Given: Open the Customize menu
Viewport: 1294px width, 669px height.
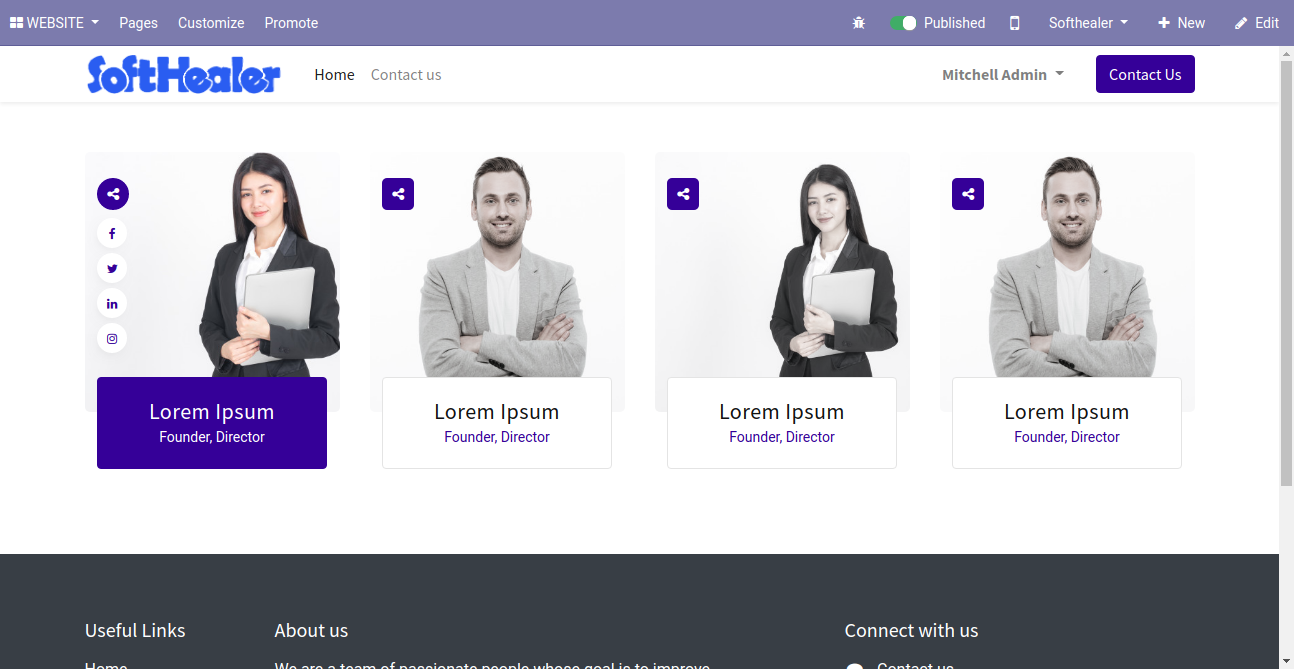Looking at the screenshot, I should [211, 23].
